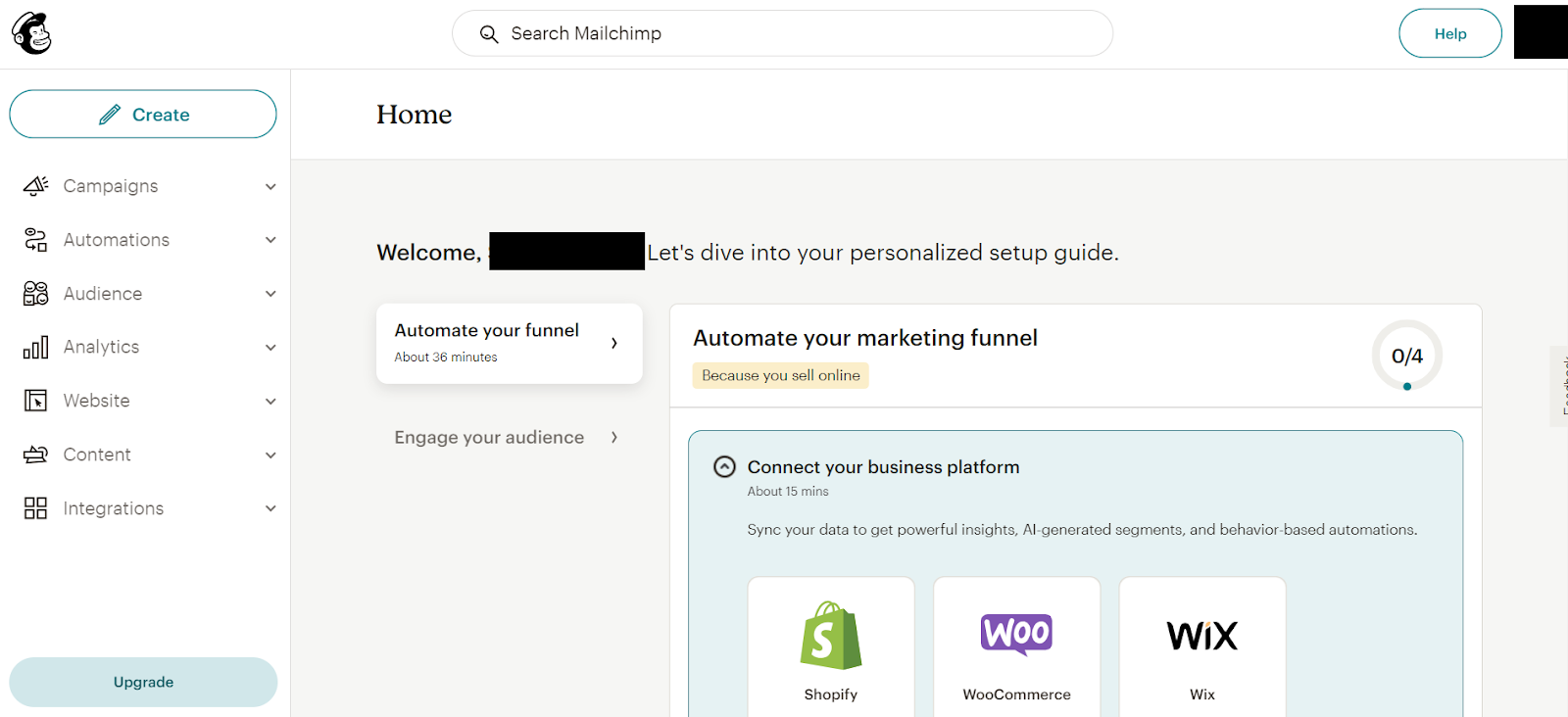Choose the WooCommerce platform label
The height and width of the screenshot is (717, 1568).
click(1017, 694)
